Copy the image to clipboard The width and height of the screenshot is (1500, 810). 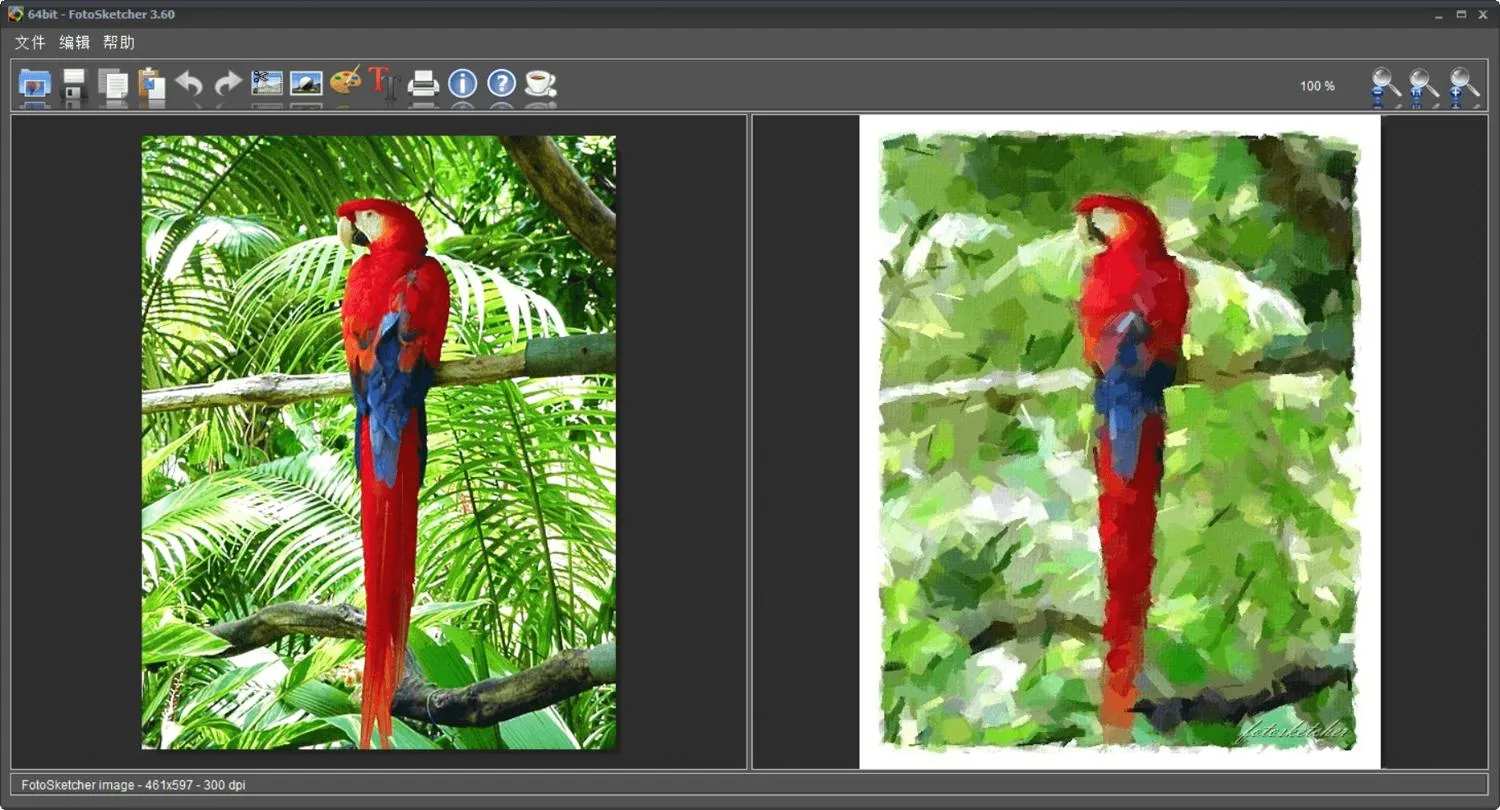[x=112, y=84]
